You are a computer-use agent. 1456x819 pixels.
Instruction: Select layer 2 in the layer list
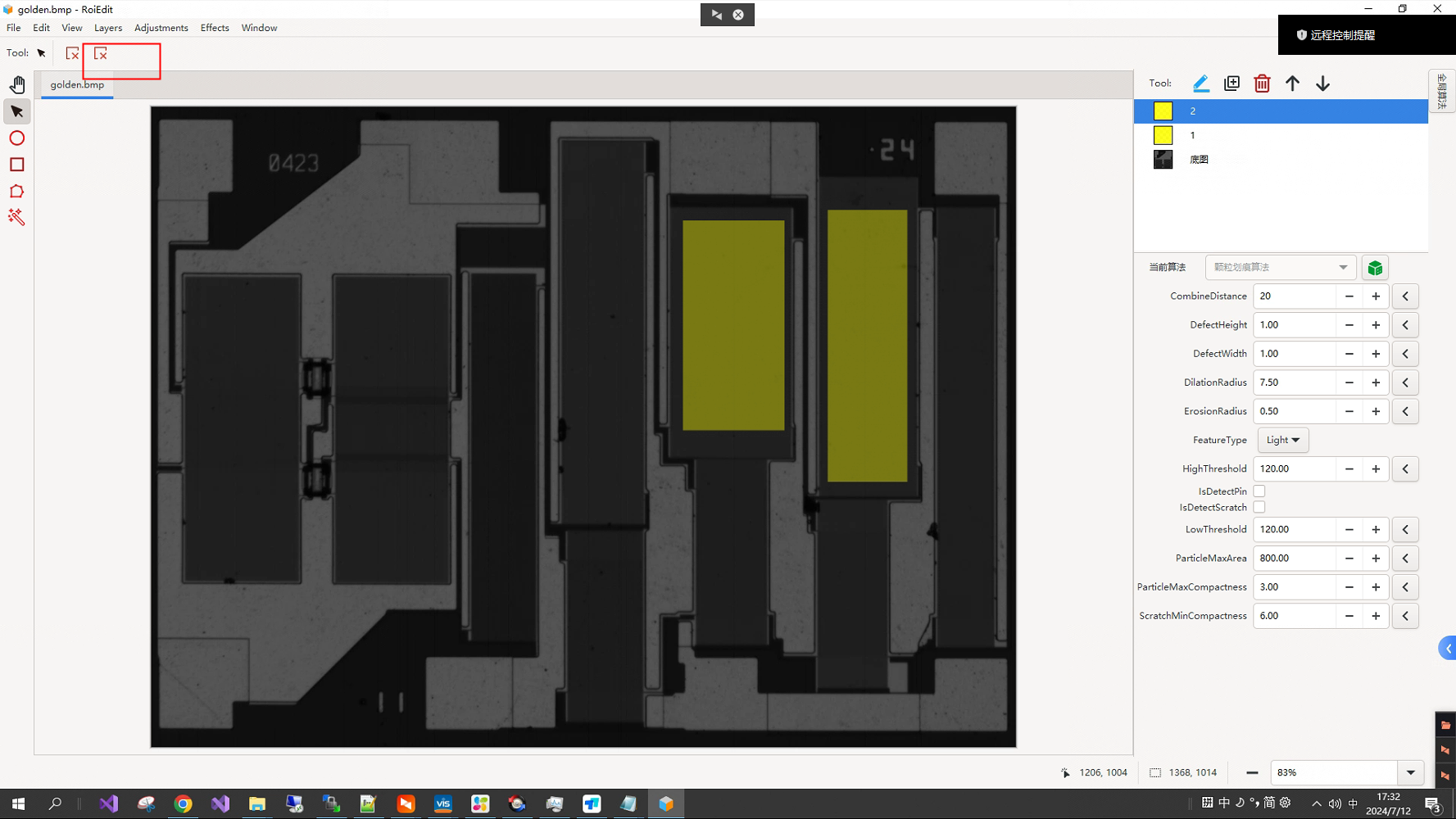pyautogui.click(x=1281, y=111)
